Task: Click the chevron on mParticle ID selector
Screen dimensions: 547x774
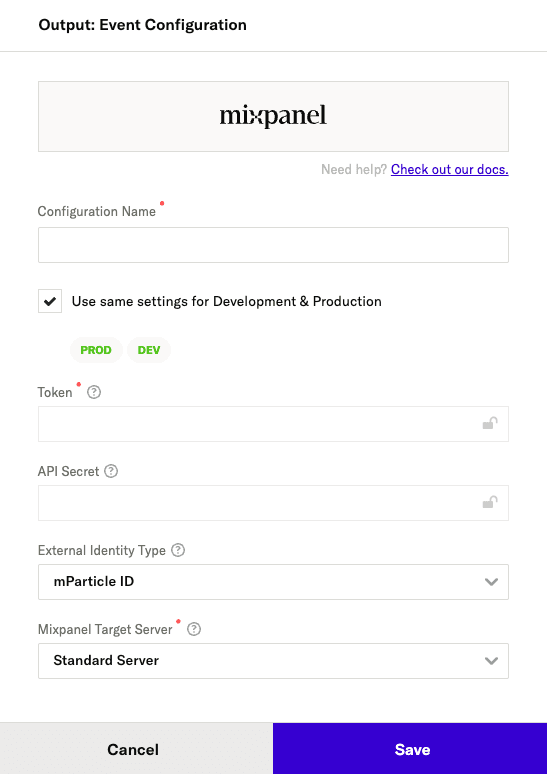Action: point(491,582)
